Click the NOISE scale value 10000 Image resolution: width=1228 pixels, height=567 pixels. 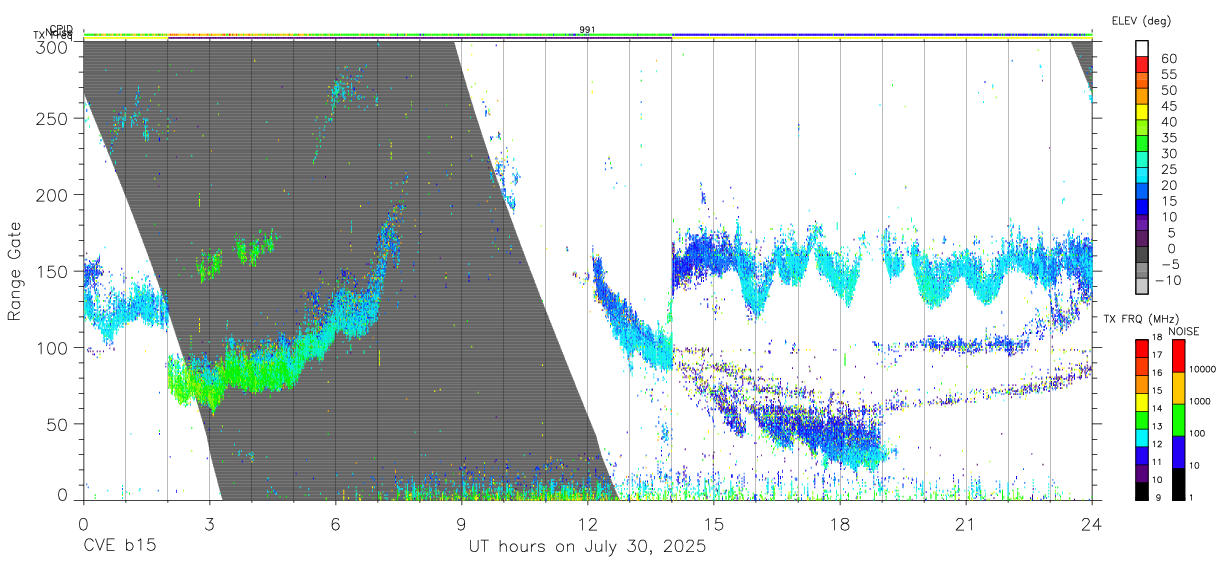[1205, 369]
